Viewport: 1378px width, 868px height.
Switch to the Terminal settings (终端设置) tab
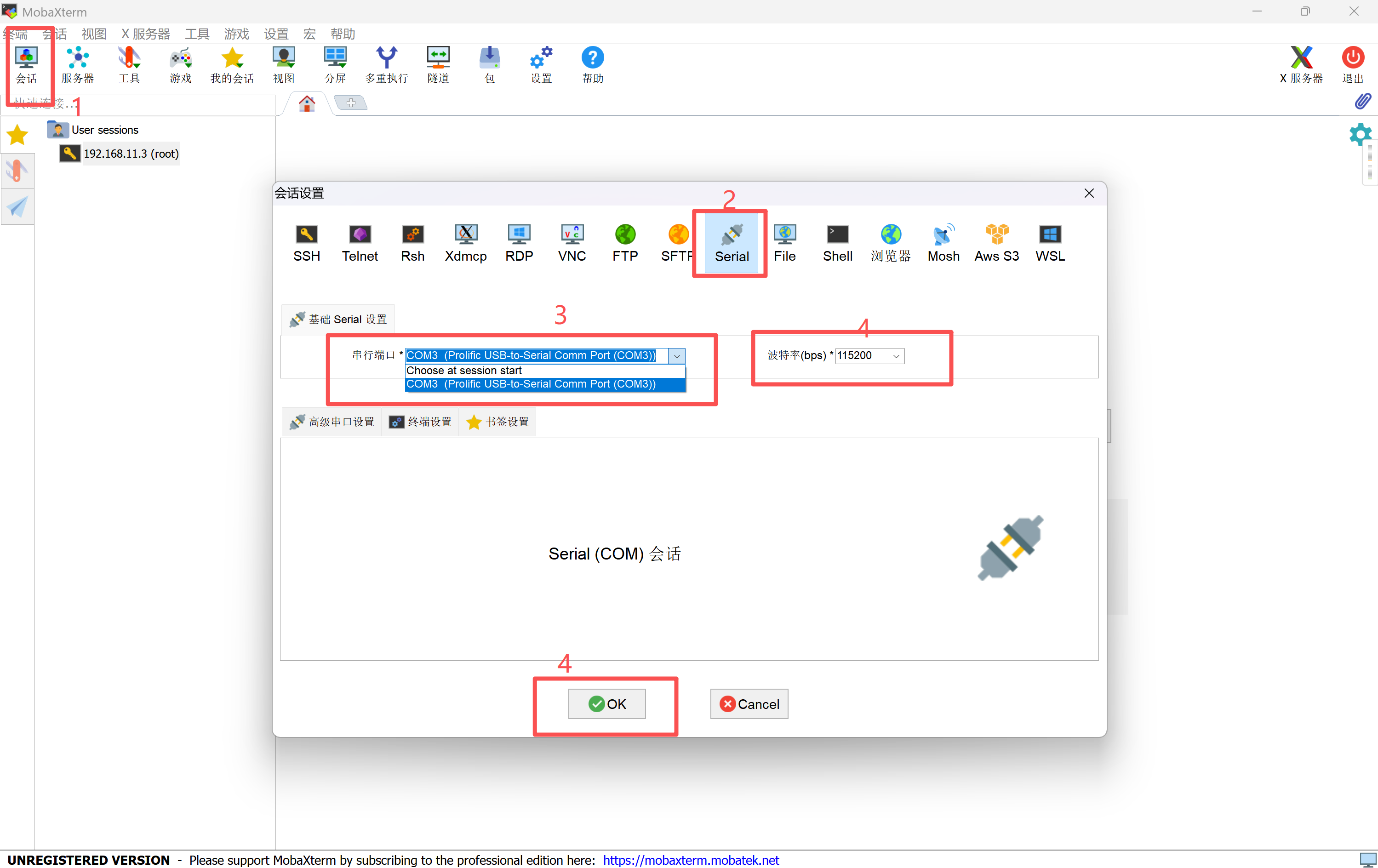pyautogui.click(x=421, y=422)
